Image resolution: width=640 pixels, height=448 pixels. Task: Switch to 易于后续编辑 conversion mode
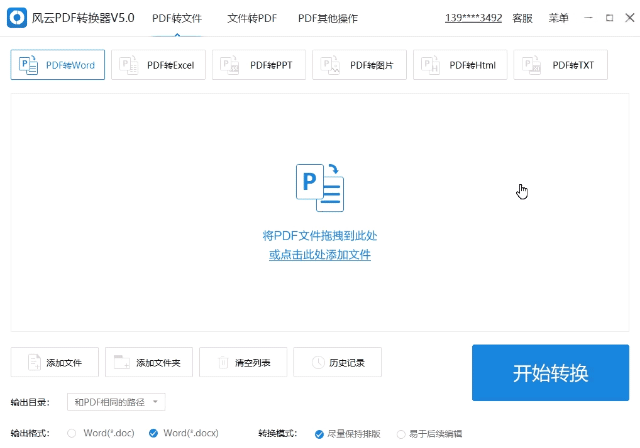pos(402,434)
